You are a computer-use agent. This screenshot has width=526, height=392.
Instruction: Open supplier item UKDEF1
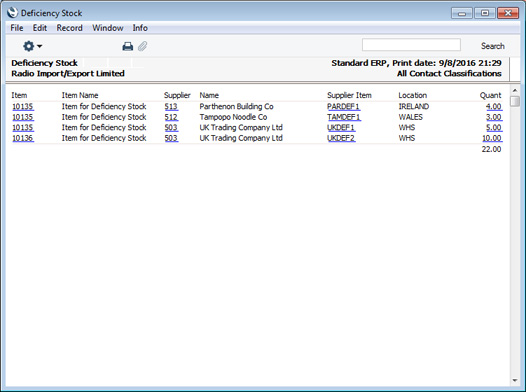pyautogui.click(x=341, y=127)
